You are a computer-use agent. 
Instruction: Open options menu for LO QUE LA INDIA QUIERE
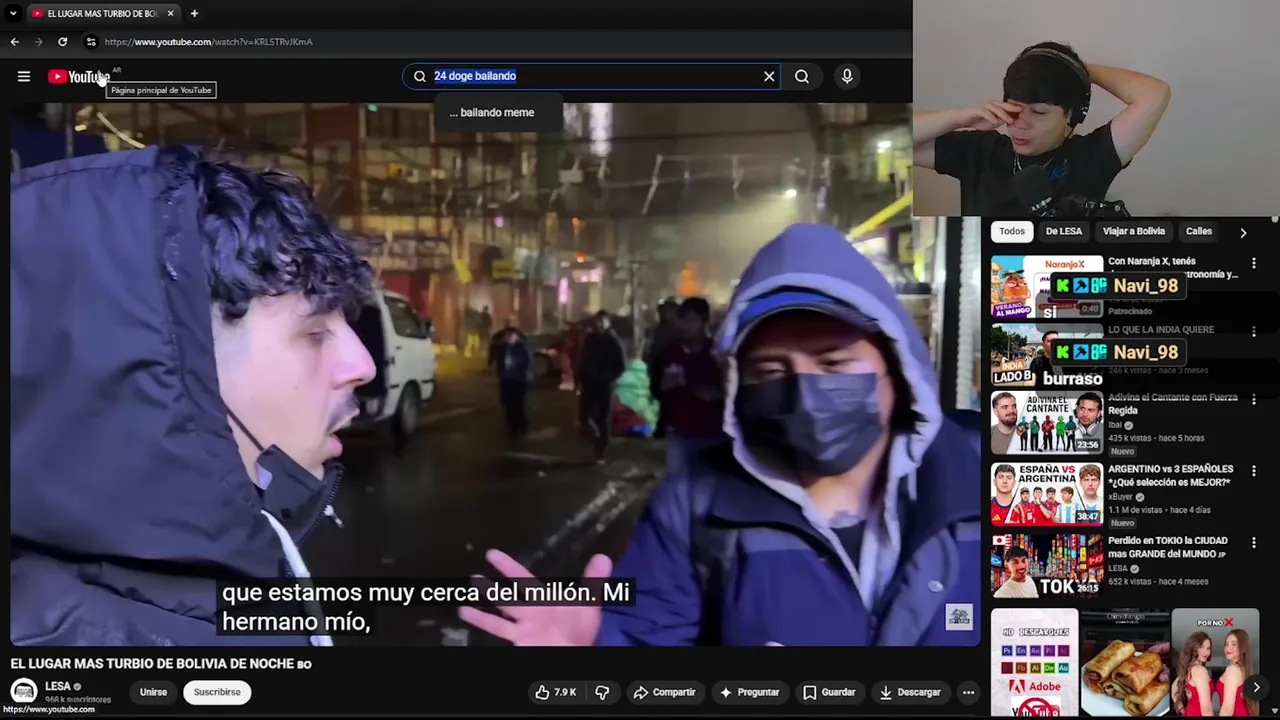[1254, 332]
